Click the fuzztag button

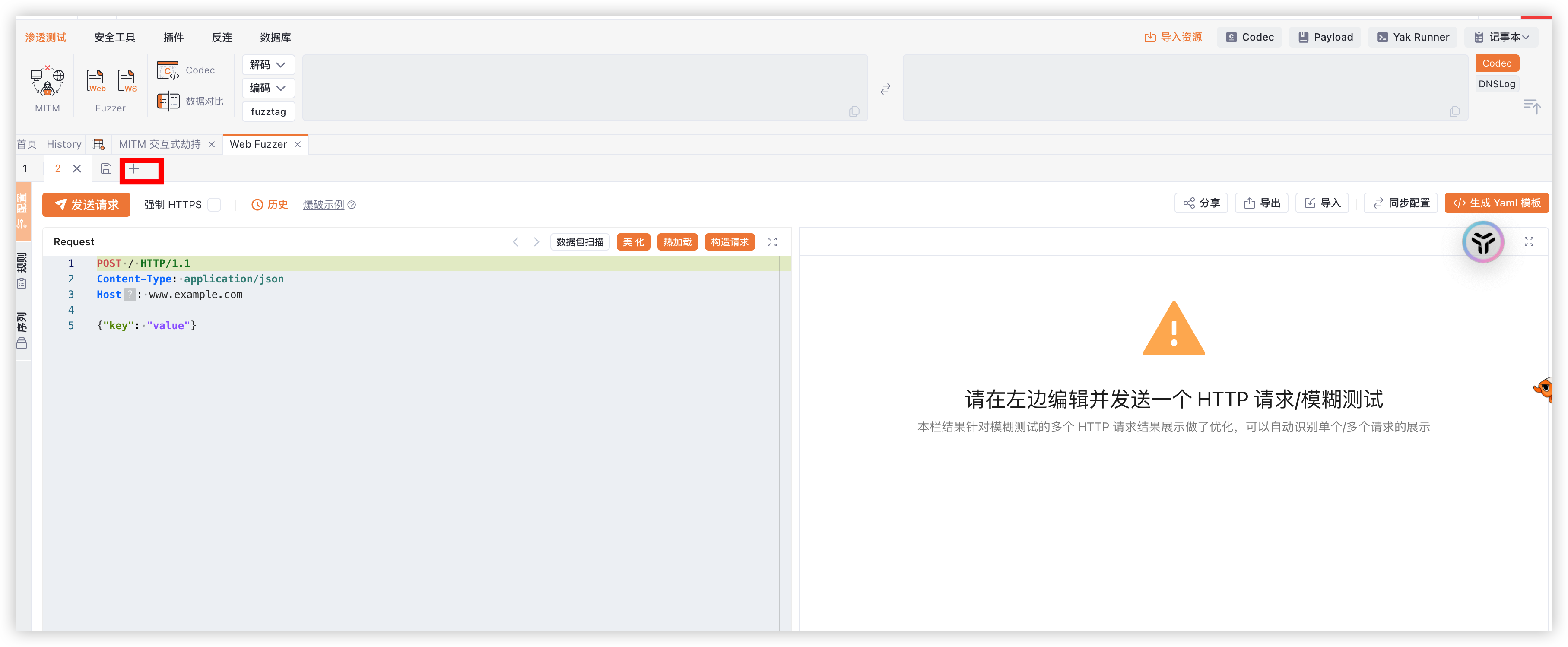268,111
